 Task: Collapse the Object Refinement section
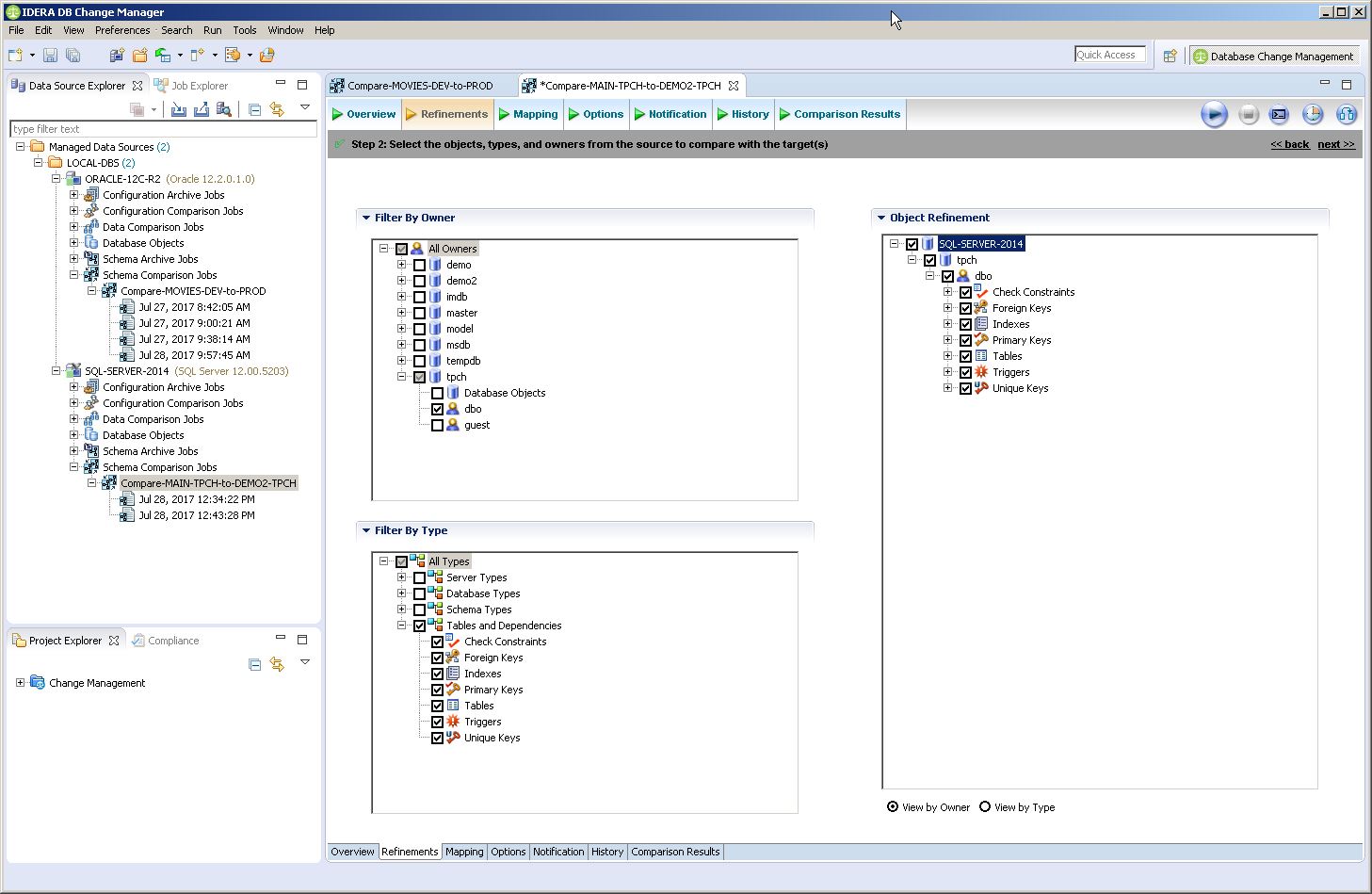click(881, 218)
